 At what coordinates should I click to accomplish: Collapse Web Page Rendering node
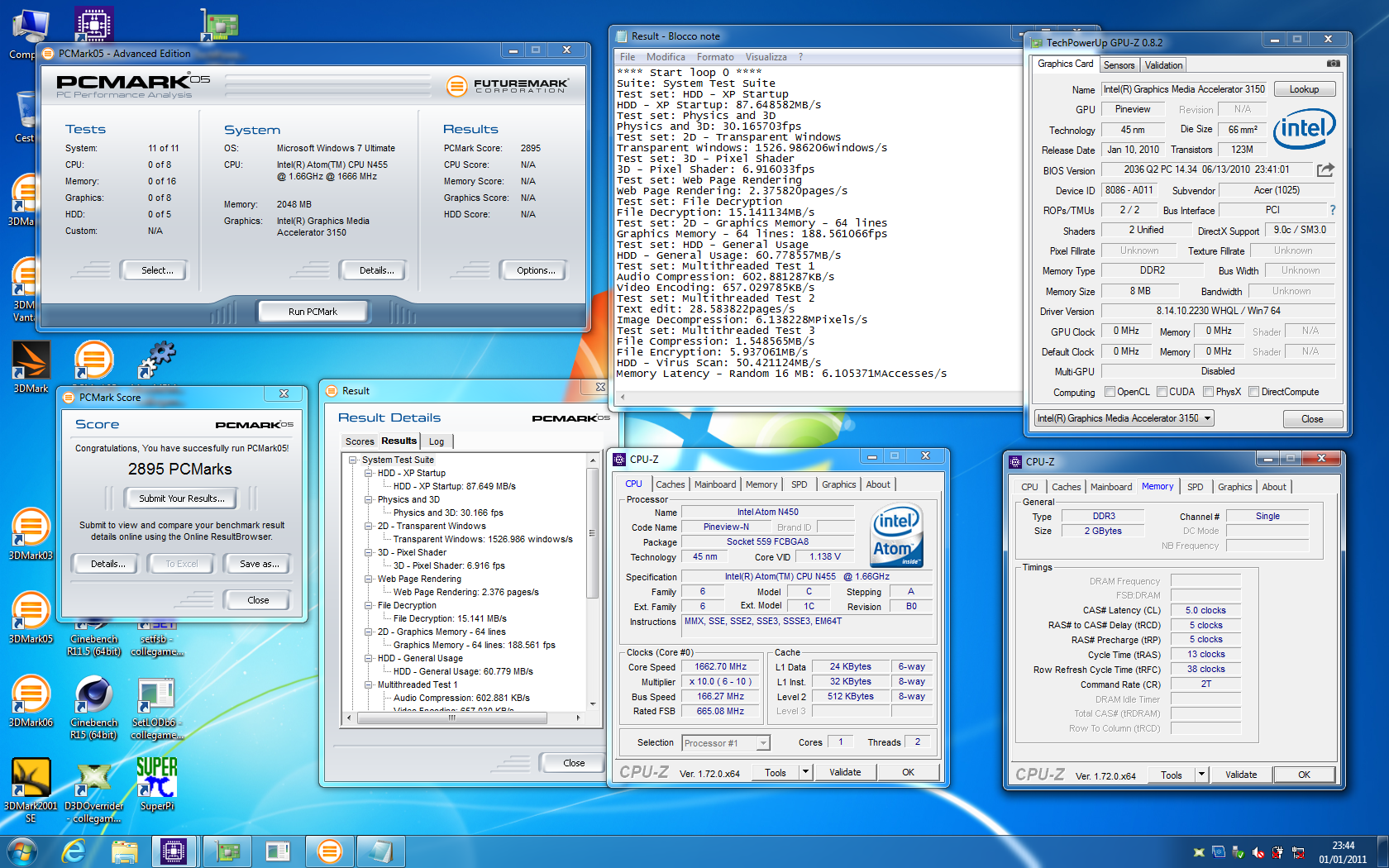point(369,579)
